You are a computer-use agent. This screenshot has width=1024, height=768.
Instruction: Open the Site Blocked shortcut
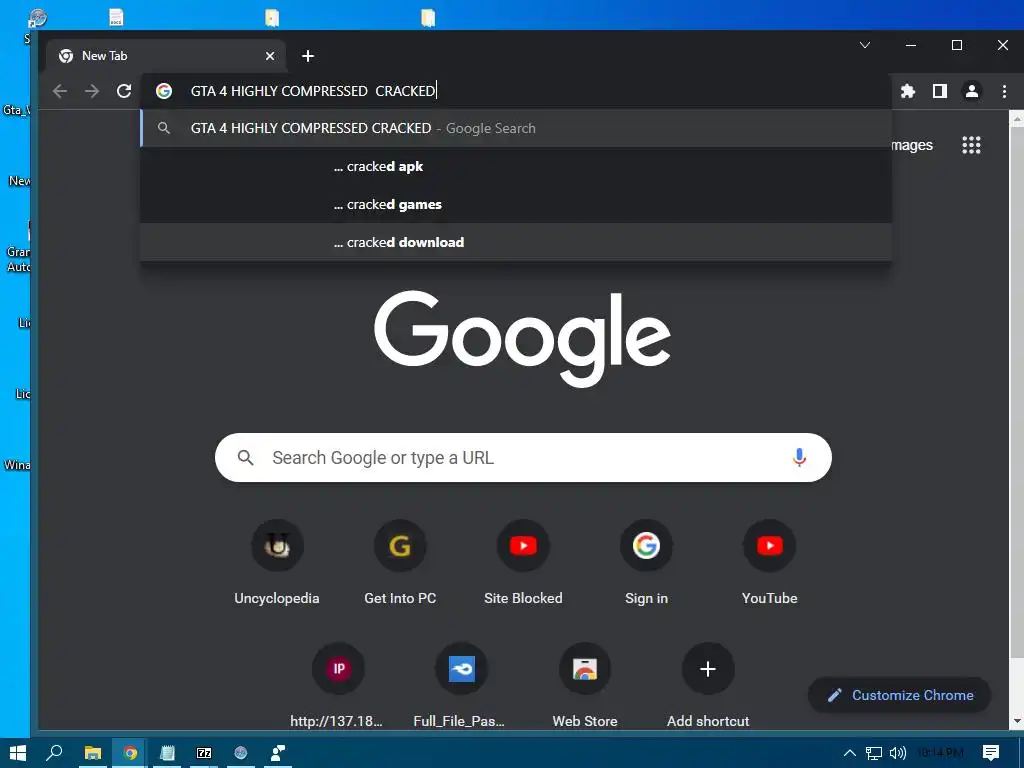click(x=523, y=563)
